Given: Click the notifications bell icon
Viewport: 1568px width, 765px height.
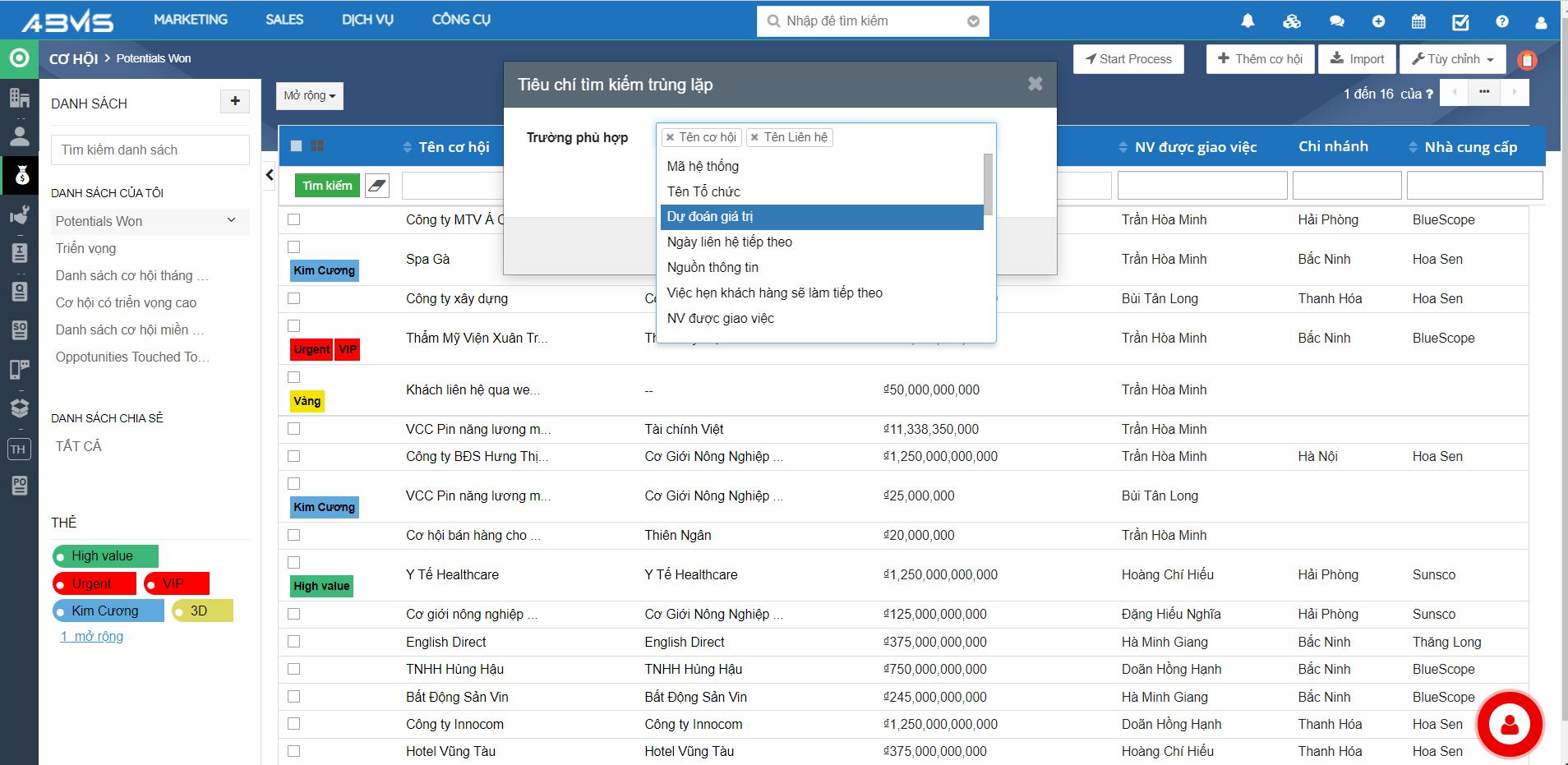Looking at the screenshot, I should tap(1248, 21).
